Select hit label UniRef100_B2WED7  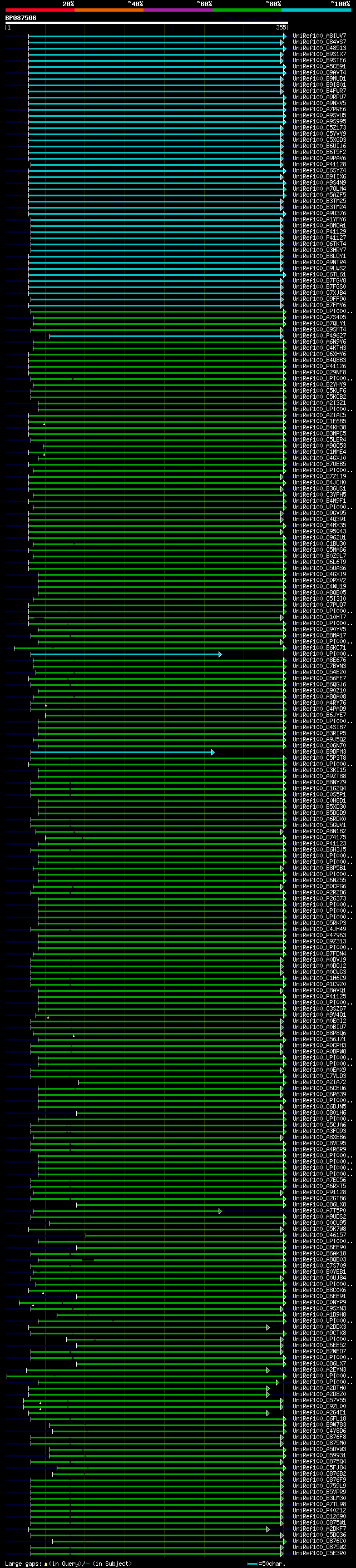tap(319, 1351)
